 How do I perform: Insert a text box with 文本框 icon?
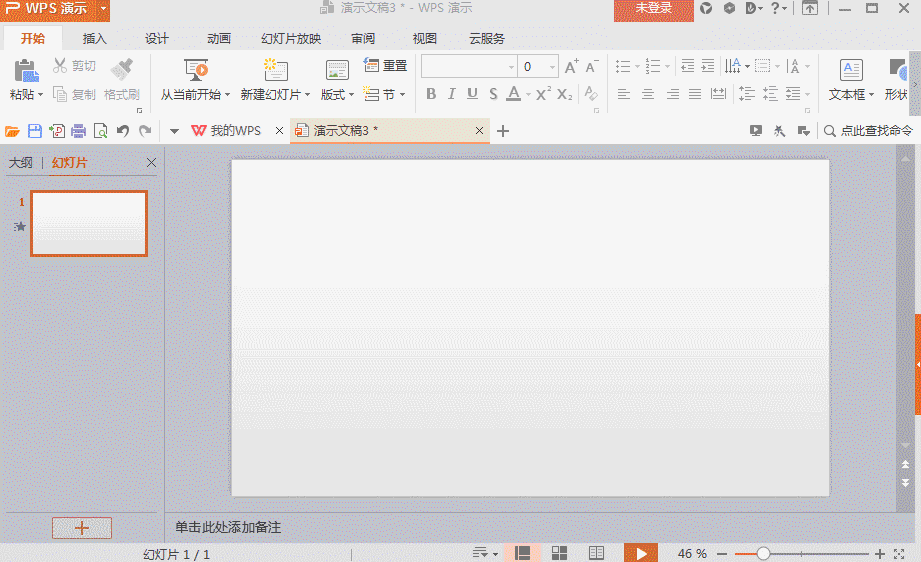[851, 79]
